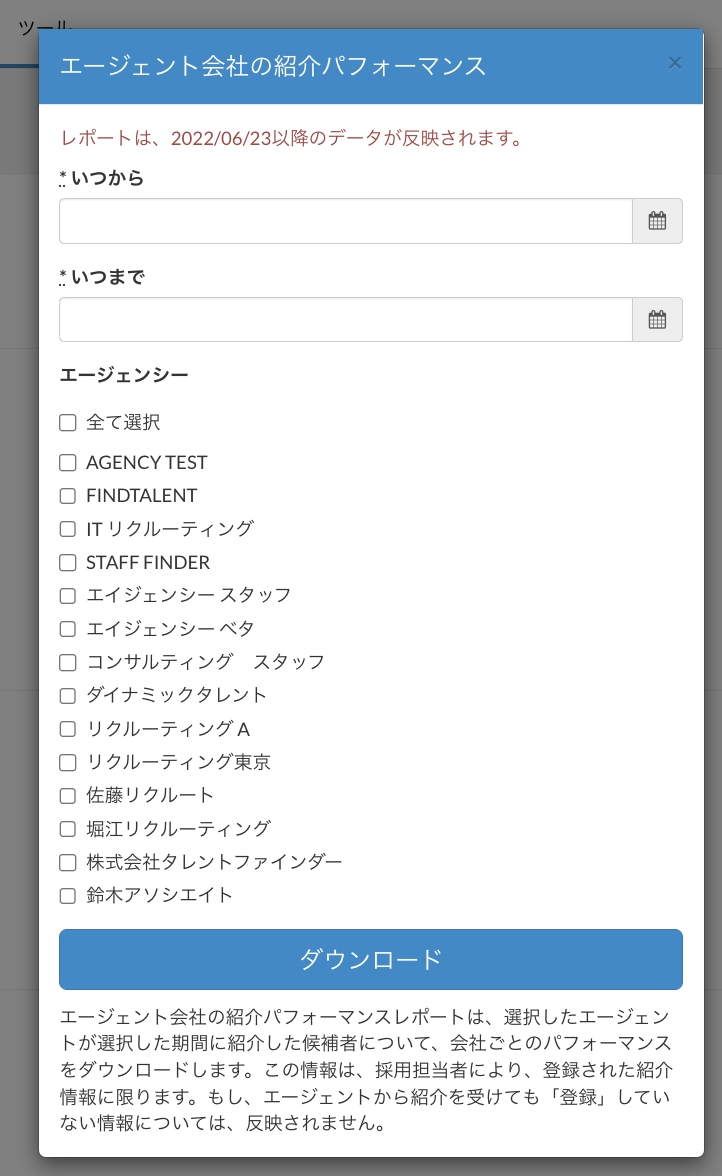Close the エージェント会社の紹介パフォーマンス dialog
Viewport: 722px width, 1176px height.
675,63
